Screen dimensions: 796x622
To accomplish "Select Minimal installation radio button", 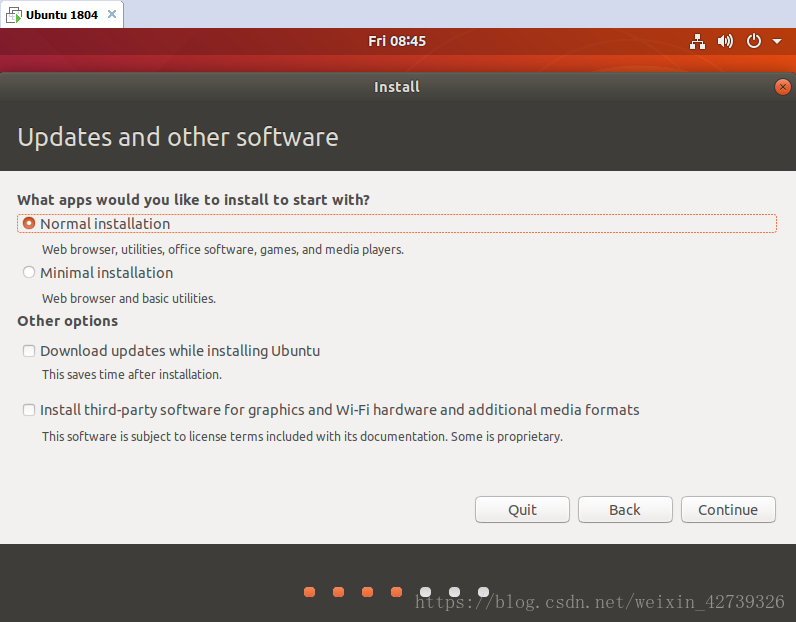I will coord(29,272).
